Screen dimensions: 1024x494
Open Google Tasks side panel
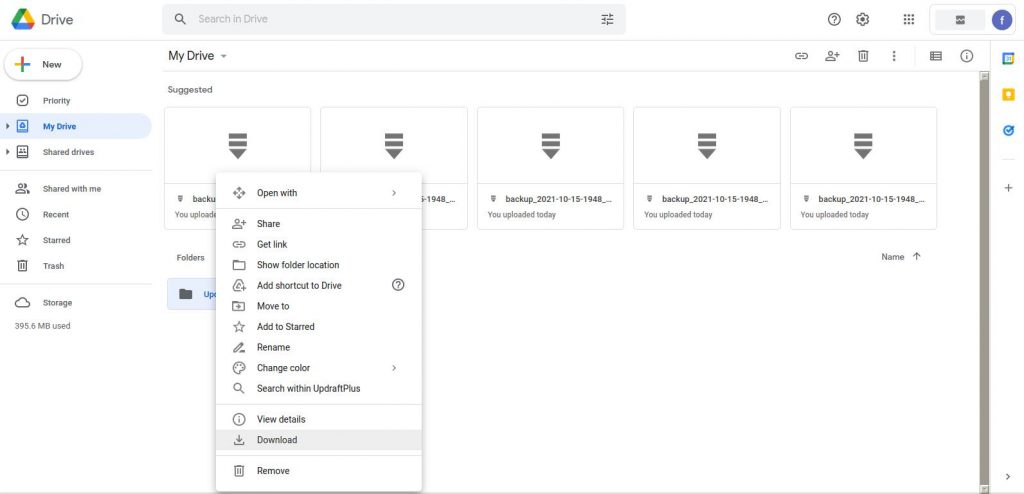1008,131
